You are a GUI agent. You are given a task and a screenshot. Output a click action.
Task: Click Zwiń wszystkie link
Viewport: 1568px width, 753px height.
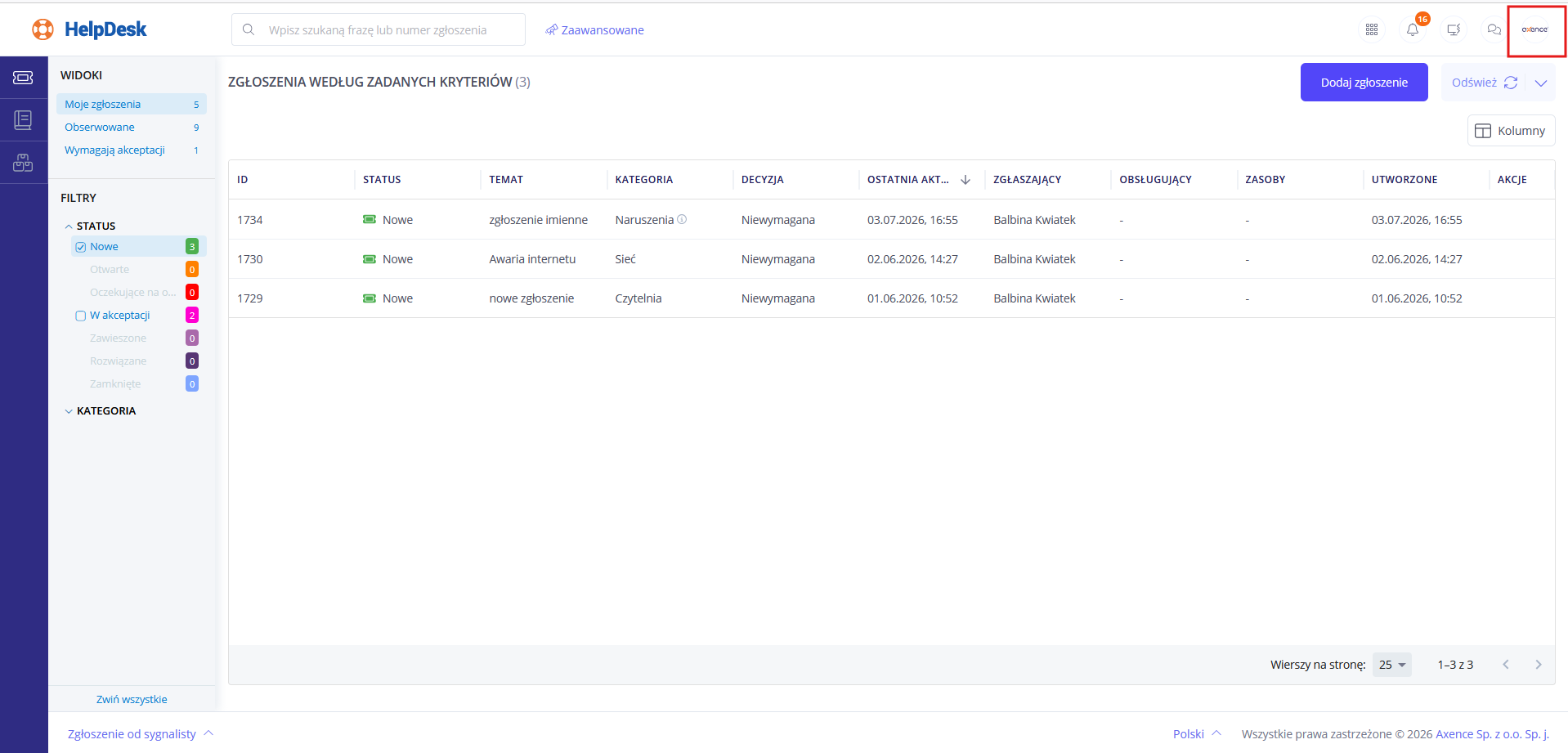[132, 699]
